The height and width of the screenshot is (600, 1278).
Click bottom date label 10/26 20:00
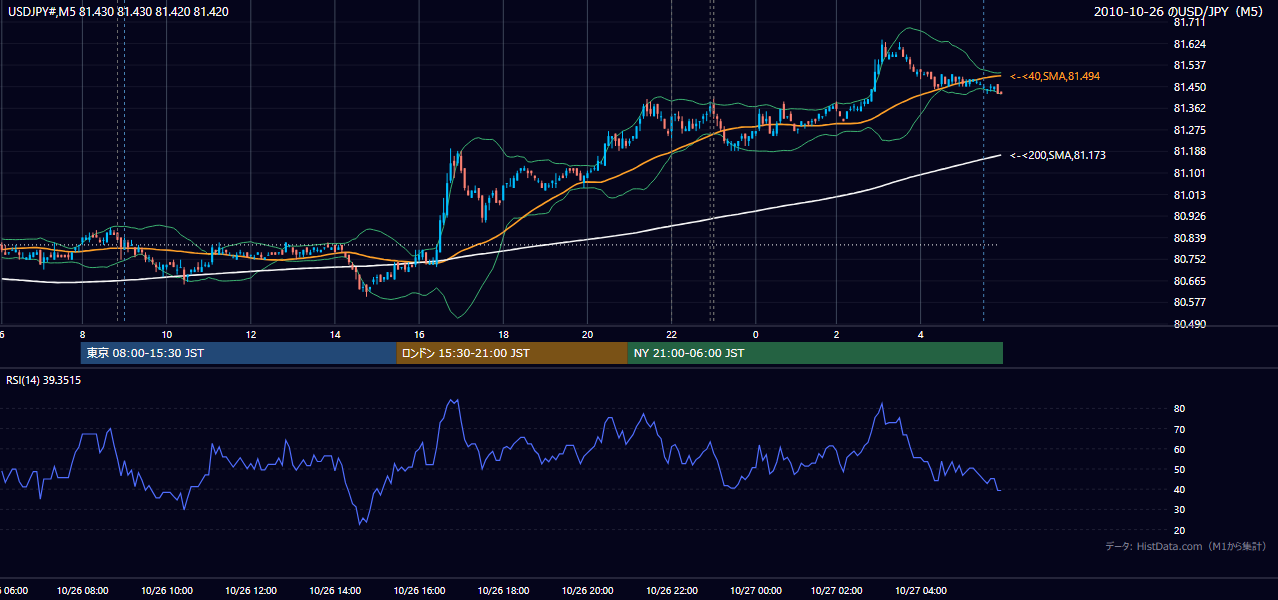[x=588, y=590]
